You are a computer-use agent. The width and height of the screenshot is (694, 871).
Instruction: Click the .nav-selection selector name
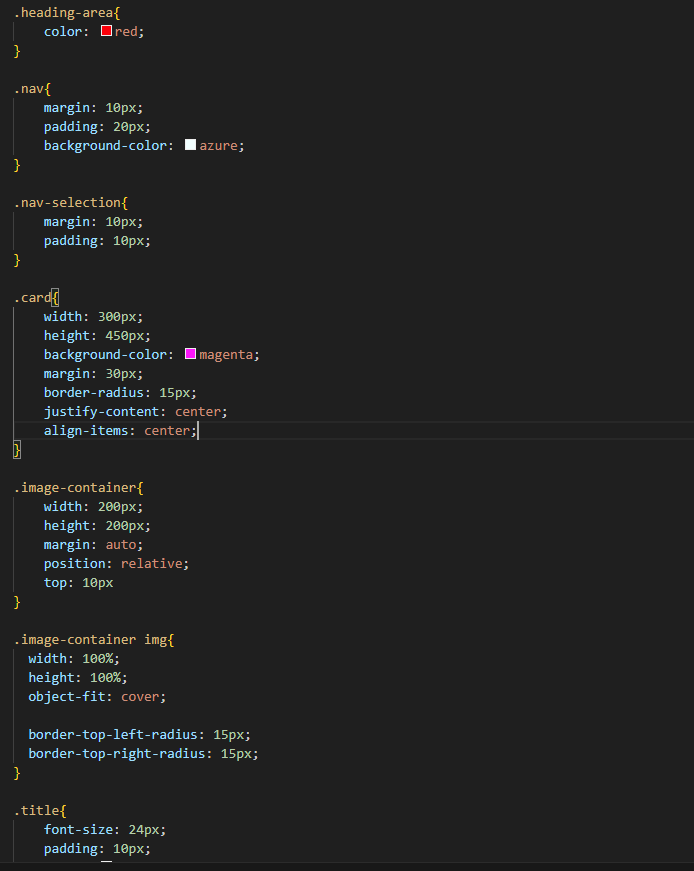click(67, 202)
